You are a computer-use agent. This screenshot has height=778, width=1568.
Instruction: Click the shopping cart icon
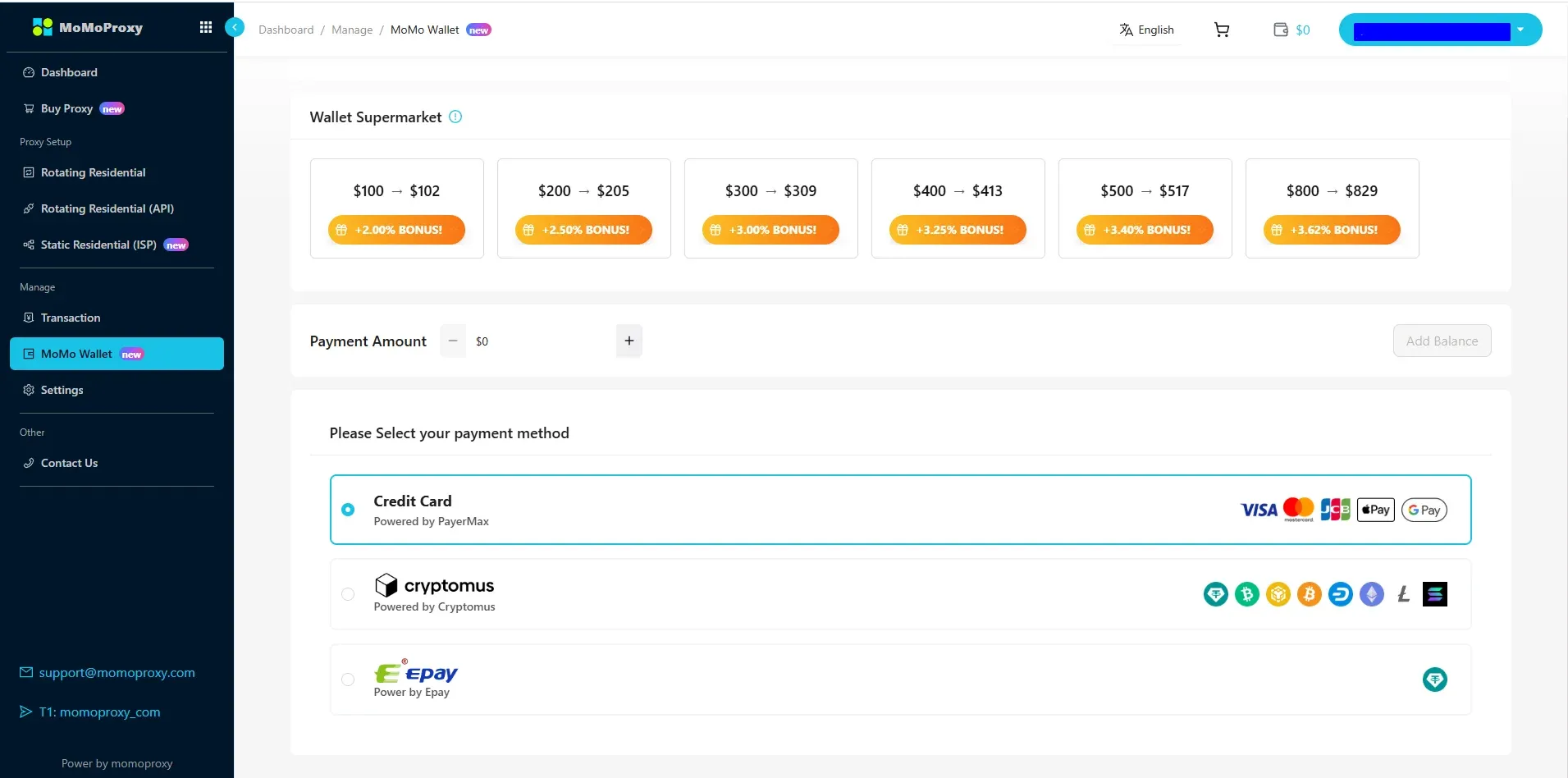pyautogui.click(x=1221, y=29)
